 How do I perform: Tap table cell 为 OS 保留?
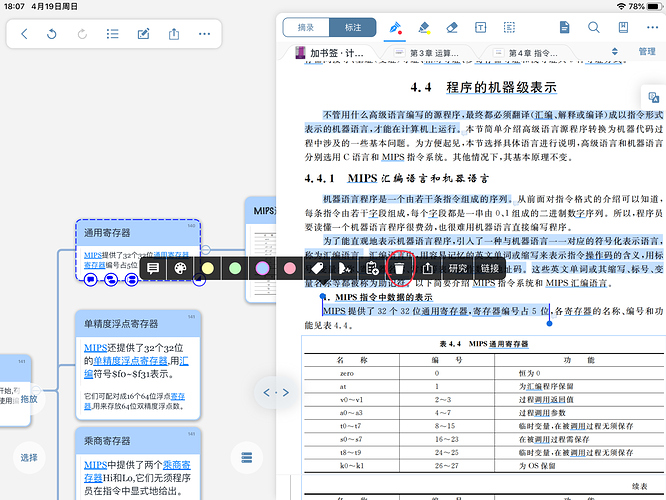point(537,466)
